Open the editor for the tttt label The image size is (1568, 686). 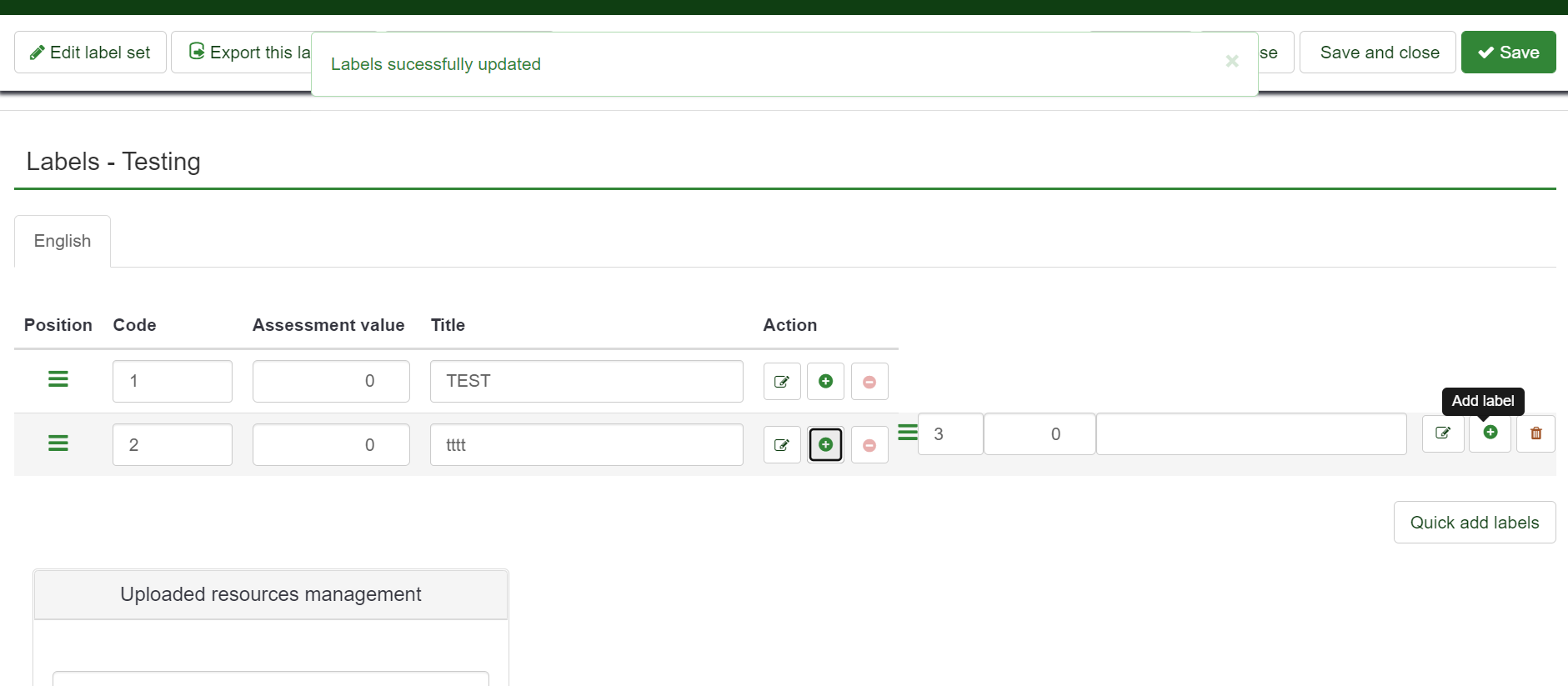point(782,445)
